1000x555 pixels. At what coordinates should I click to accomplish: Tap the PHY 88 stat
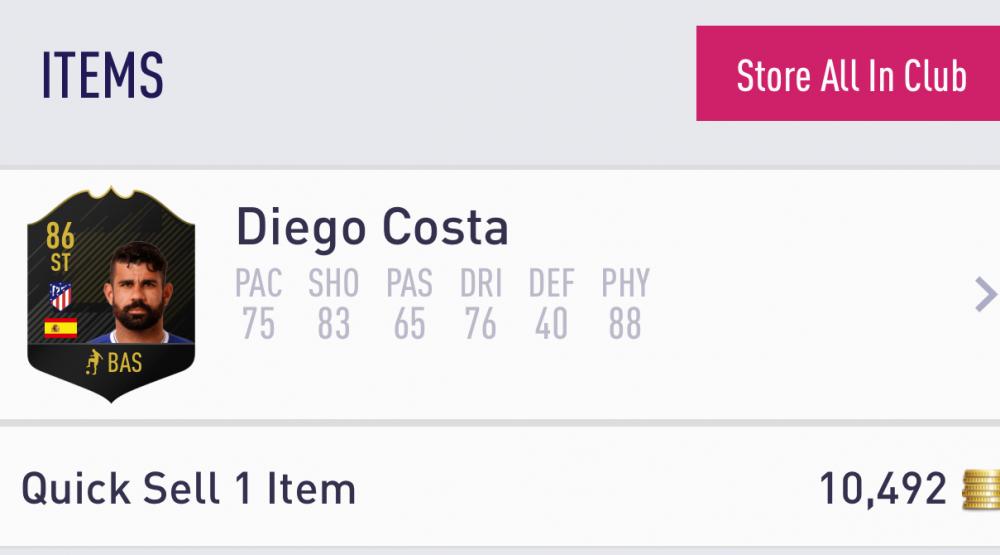[x=625, y=304]
